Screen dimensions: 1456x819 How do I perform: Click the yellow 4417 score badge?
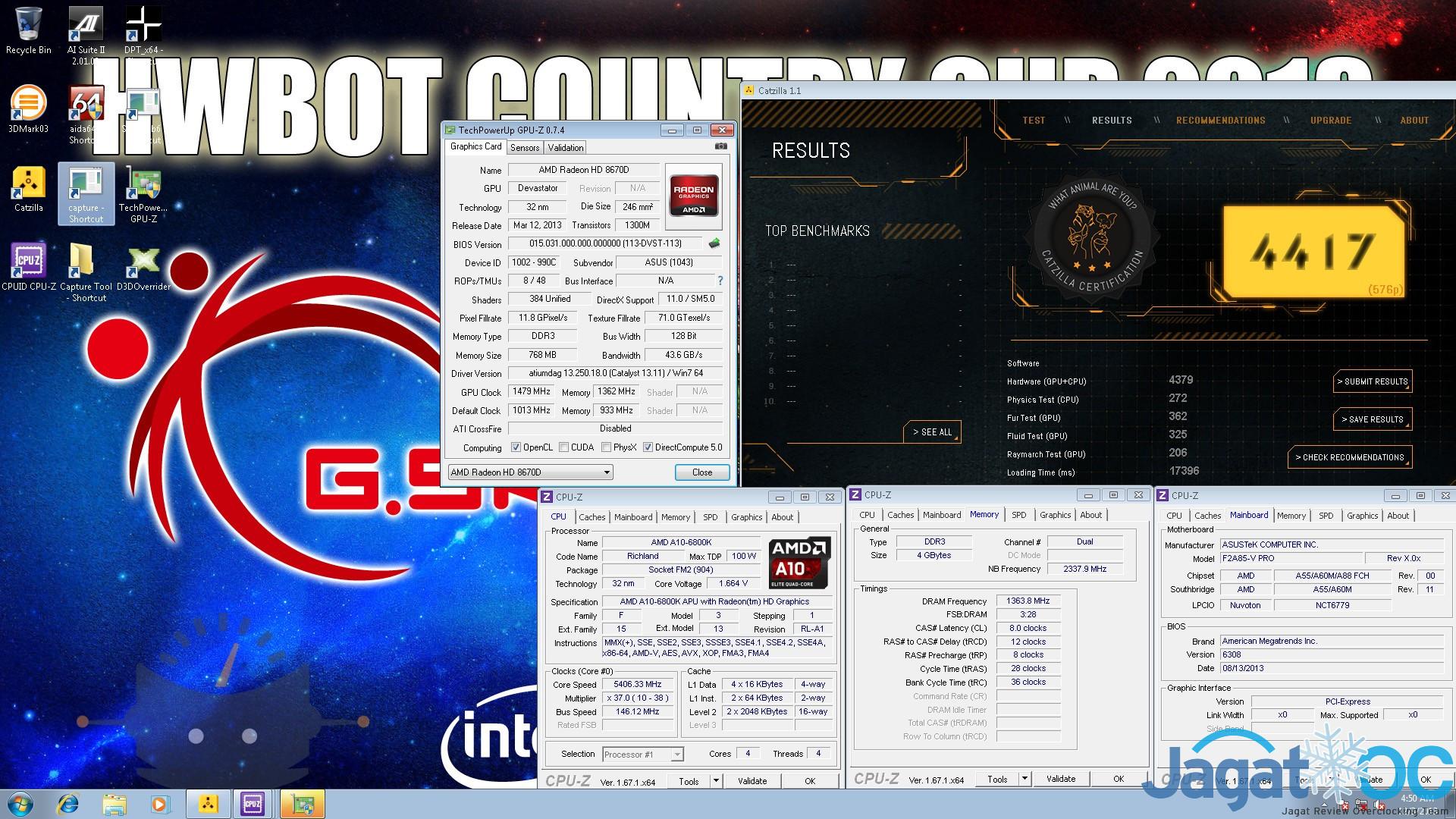[1313, 252]
